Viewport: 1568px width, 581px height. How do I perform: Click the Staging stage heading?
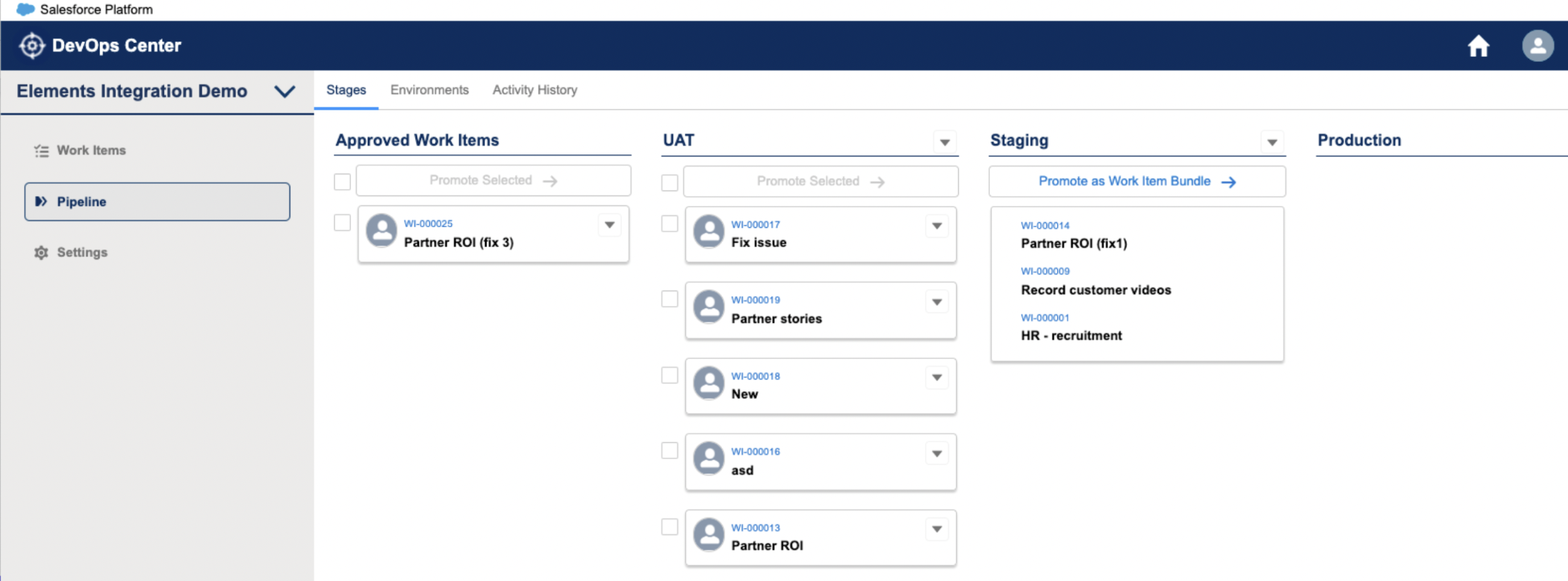[x=1019, y=140]
